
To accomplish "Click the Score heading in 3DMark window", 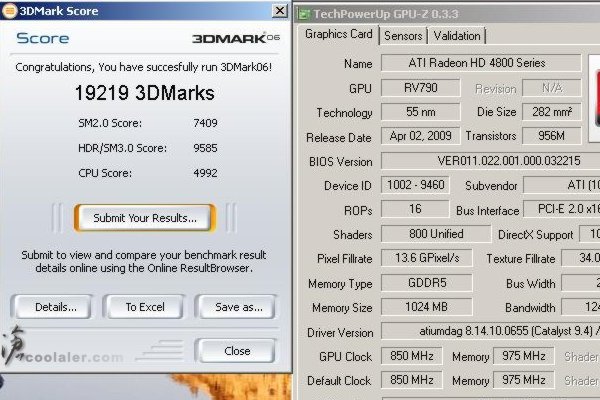I will click(x=42, y=38).
